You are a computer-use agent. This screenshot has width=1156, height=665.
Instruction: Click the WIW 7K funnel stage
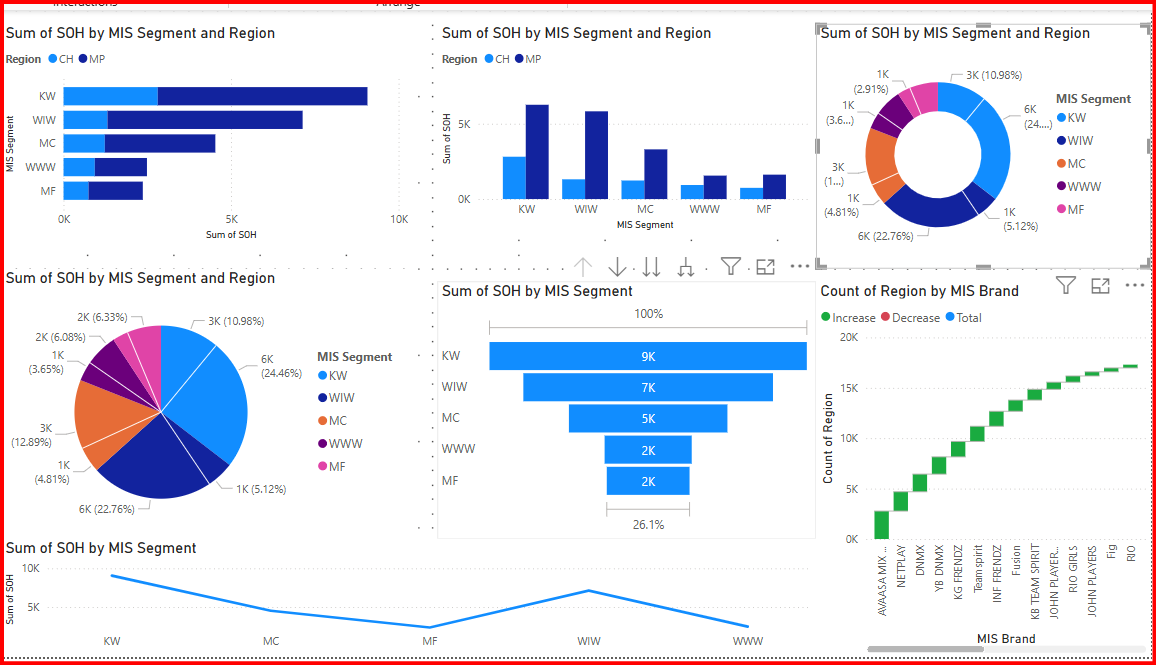pos(648,387)
